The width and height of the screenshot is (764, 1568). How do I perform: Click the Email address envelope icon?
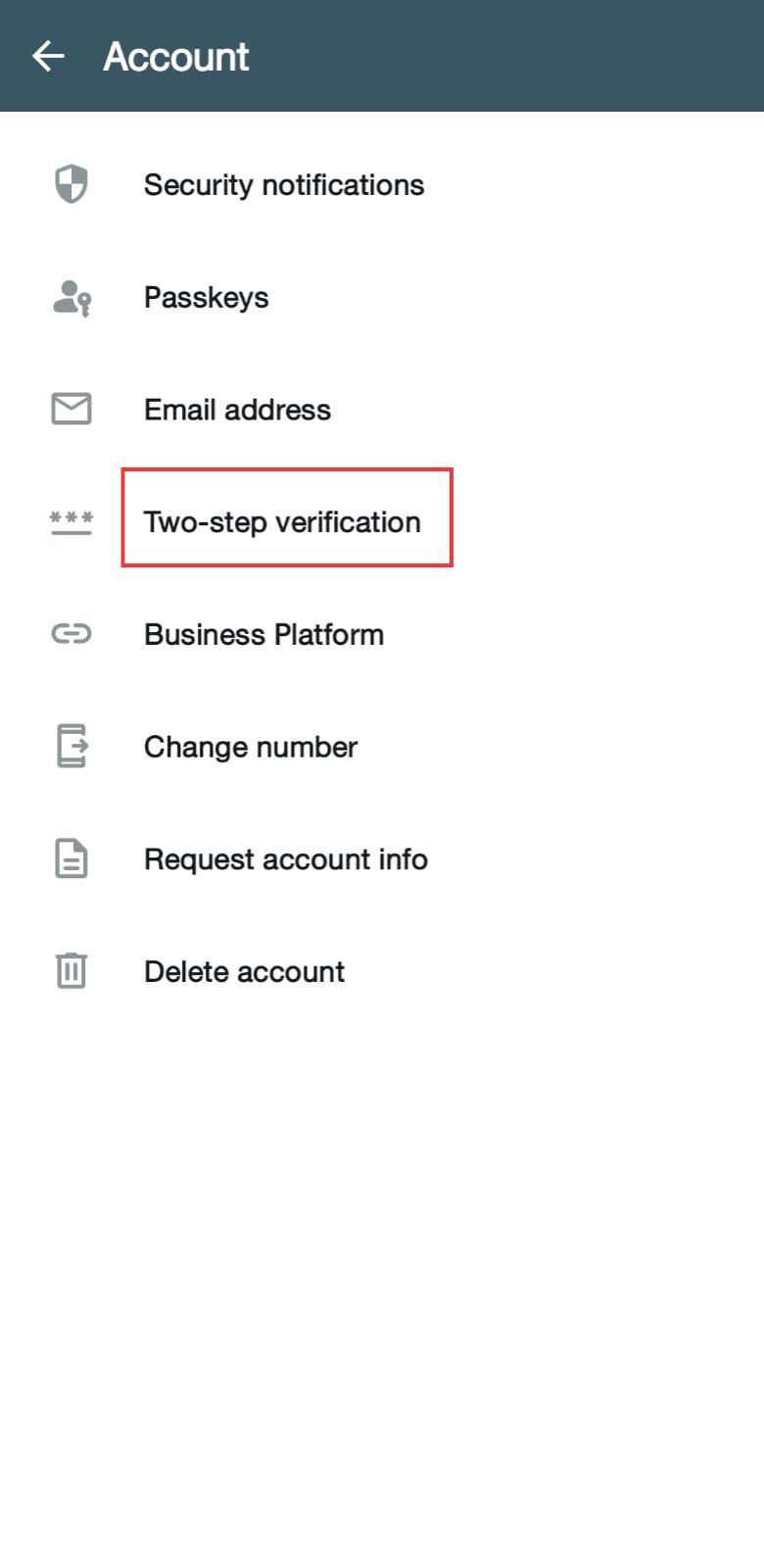pyautogui.click(x=72, y=409)
